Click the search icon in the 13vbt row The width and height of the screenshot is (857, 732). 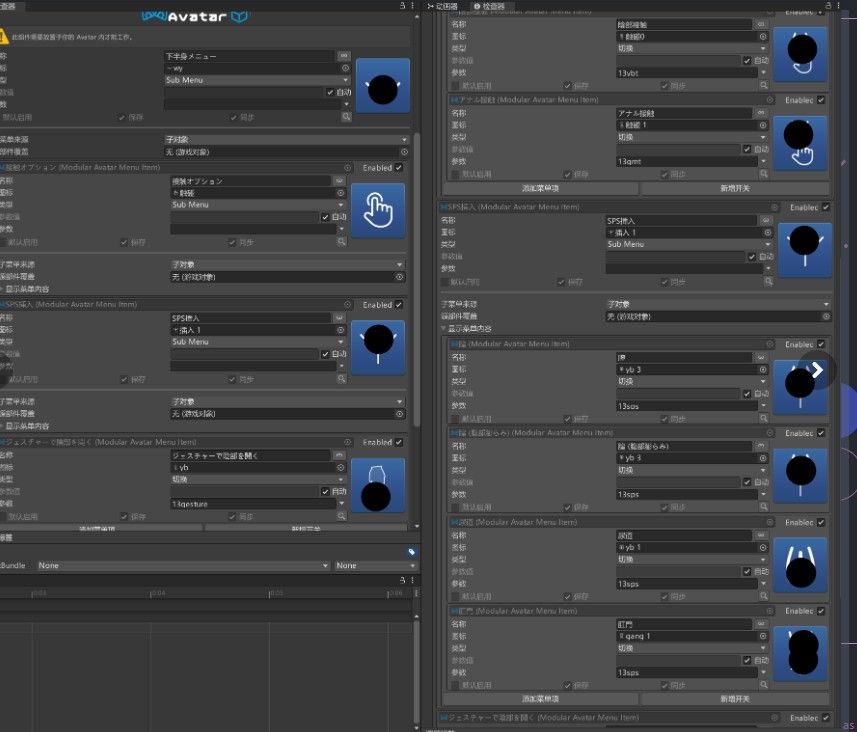click(x=764, y=85)
